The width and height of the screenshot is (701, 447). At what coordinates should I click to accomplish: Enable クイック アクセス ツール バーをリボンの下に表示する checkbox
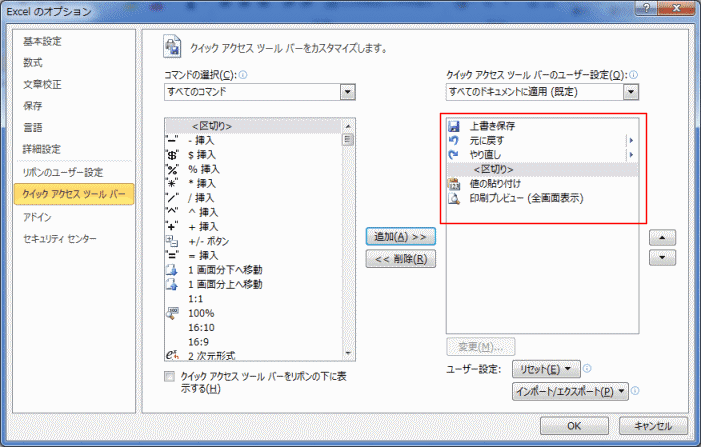click(169, 376)
